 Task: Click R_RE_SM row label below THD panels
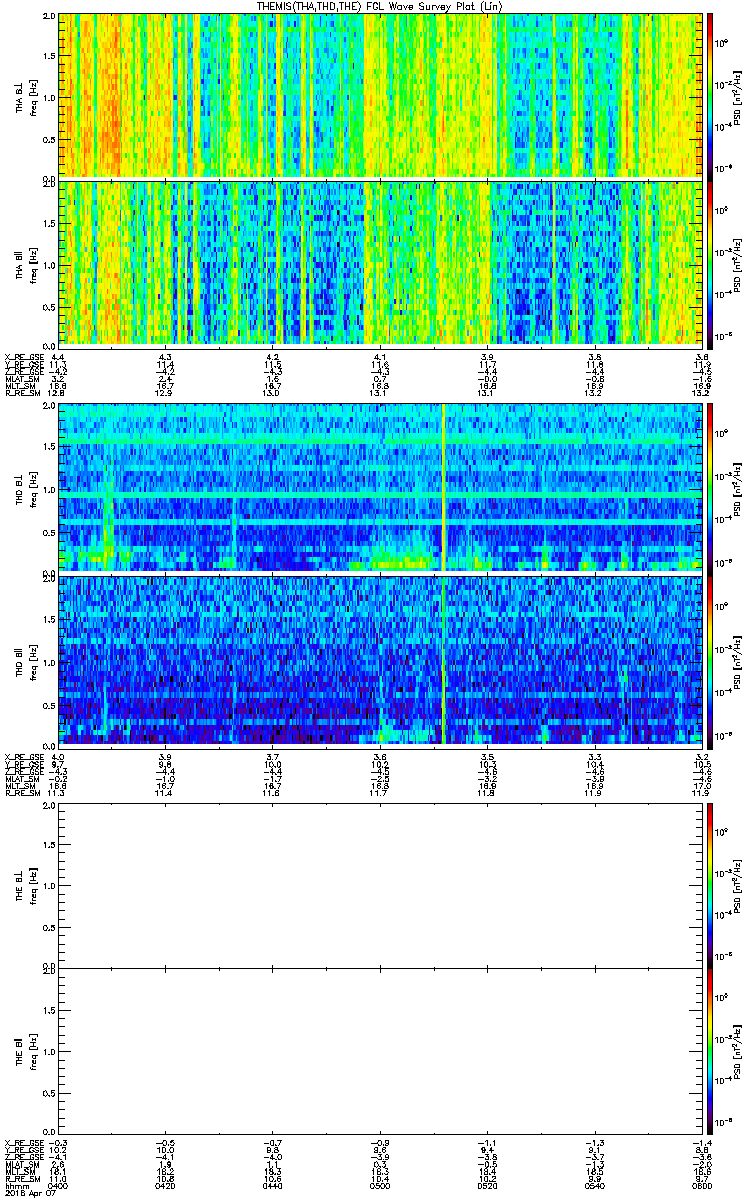click(x=21, y=792)
